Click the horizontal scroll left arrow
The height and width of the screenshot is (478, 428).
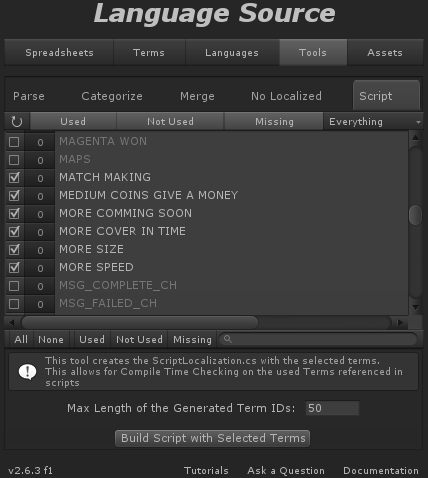[11, 322]
